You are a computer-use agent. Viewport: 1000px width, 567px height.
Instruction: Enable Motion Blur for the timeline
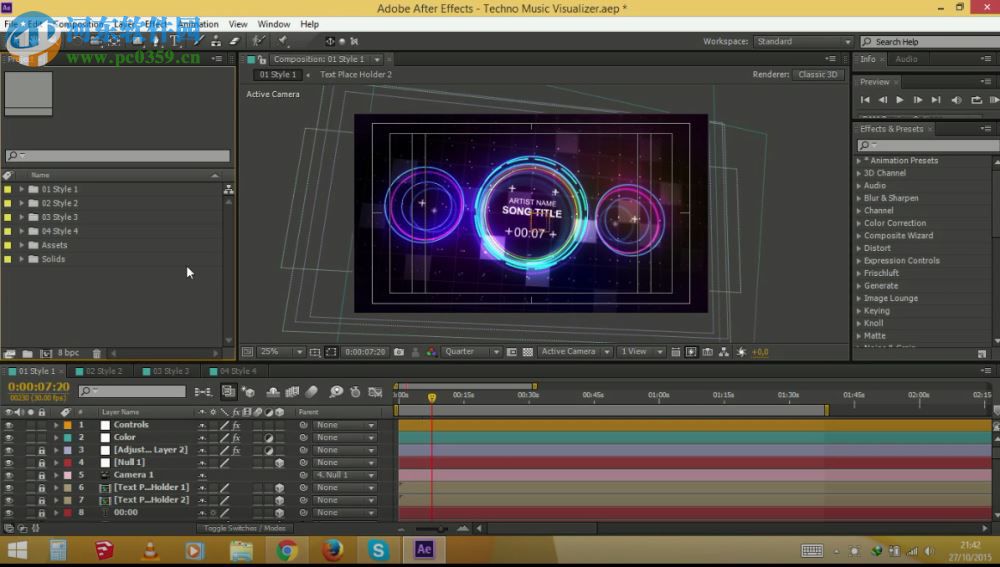[311, 392]
